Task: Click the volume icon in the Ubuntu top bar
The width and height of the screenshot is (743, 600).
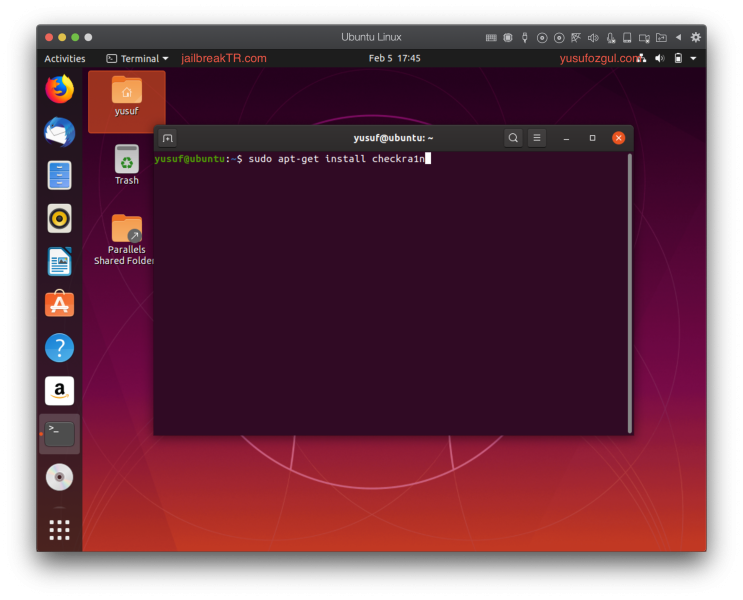Action: tap(659, 59)
